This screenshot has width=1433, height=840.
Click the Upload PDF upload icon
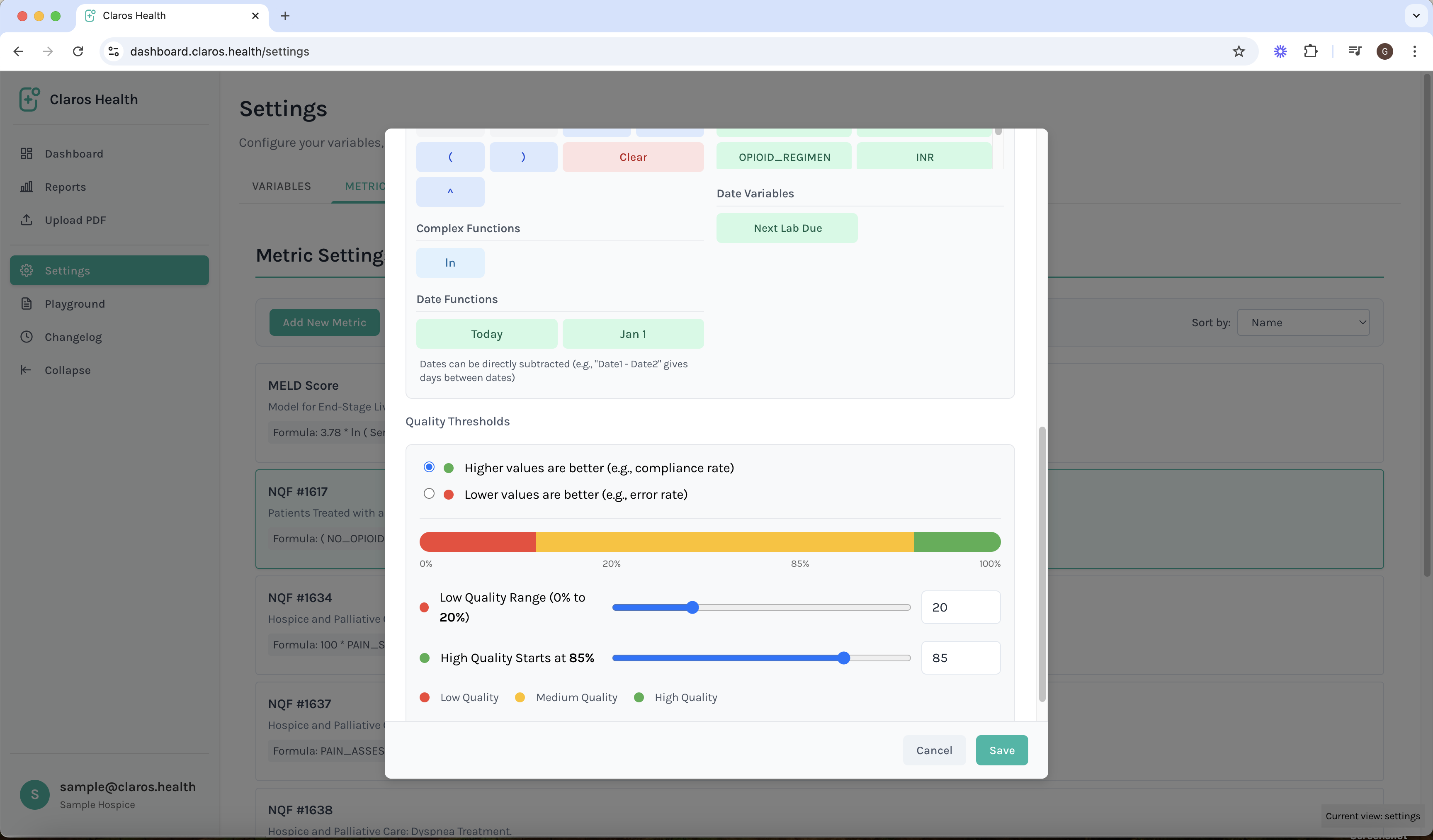click(x=26, y=219)
